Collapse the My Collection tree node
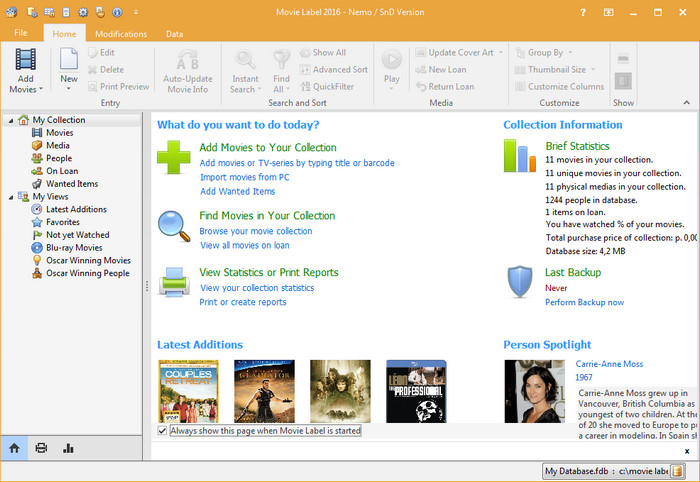 11,120
